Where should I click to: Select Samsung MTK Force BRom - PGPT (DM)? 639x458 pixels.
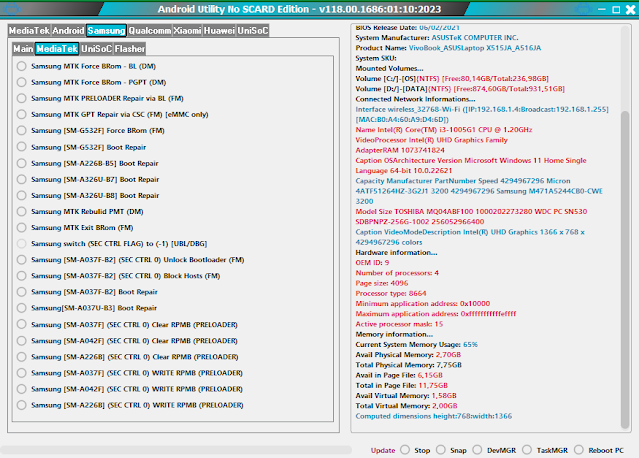[x=22, y=82]
